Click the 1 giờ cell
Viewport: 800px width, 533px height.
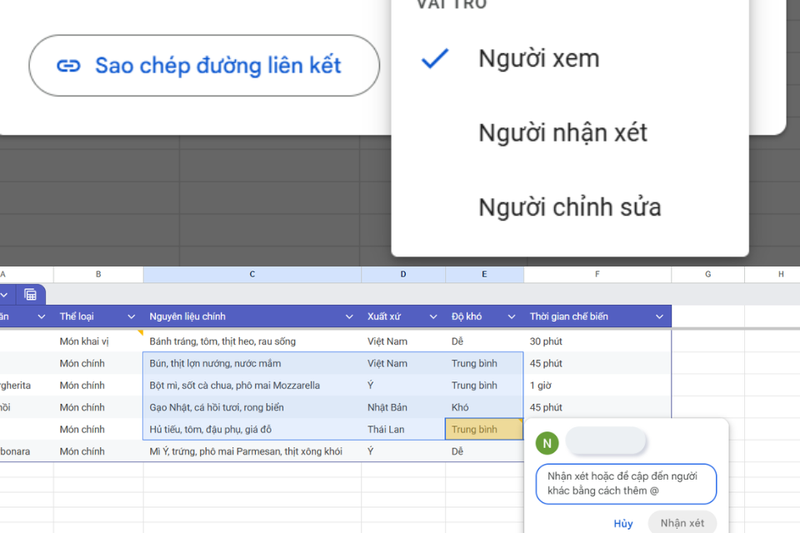[597, 385]
